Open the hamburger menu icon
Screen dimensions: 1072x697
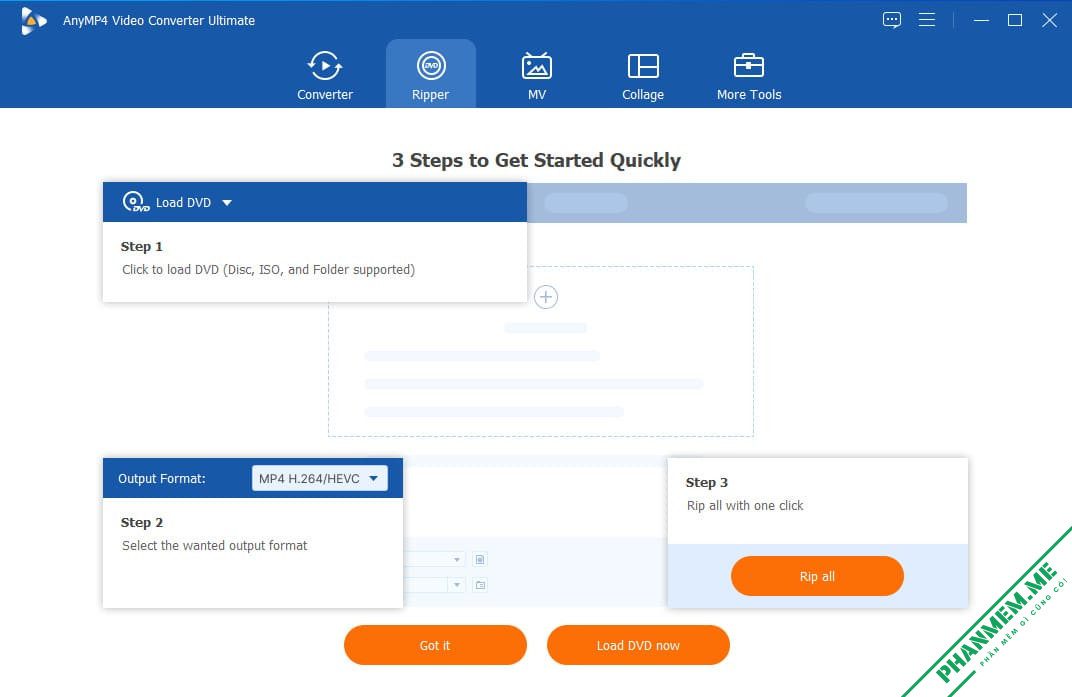926,20
